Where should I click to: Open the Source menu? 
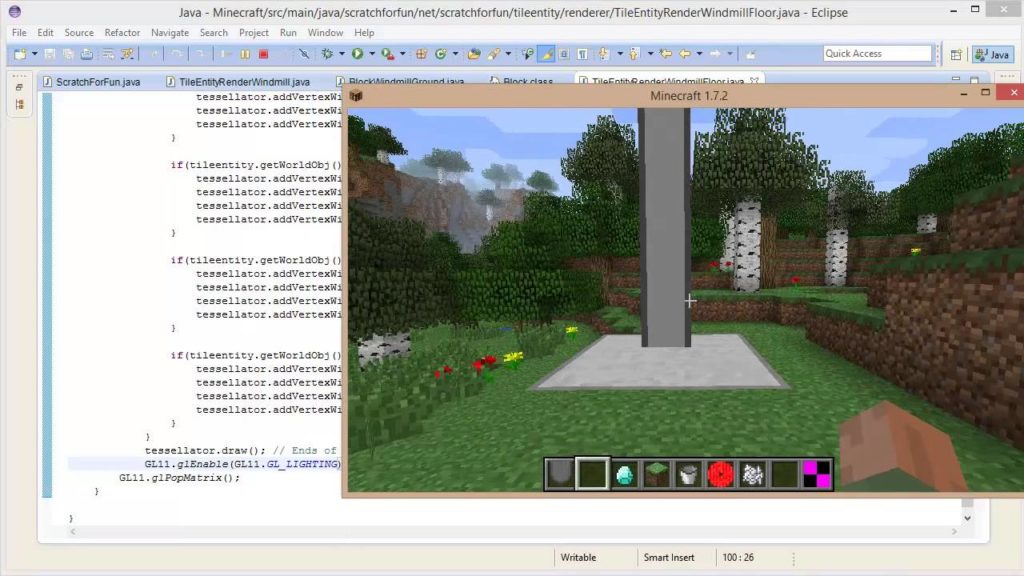click(79, 33)
